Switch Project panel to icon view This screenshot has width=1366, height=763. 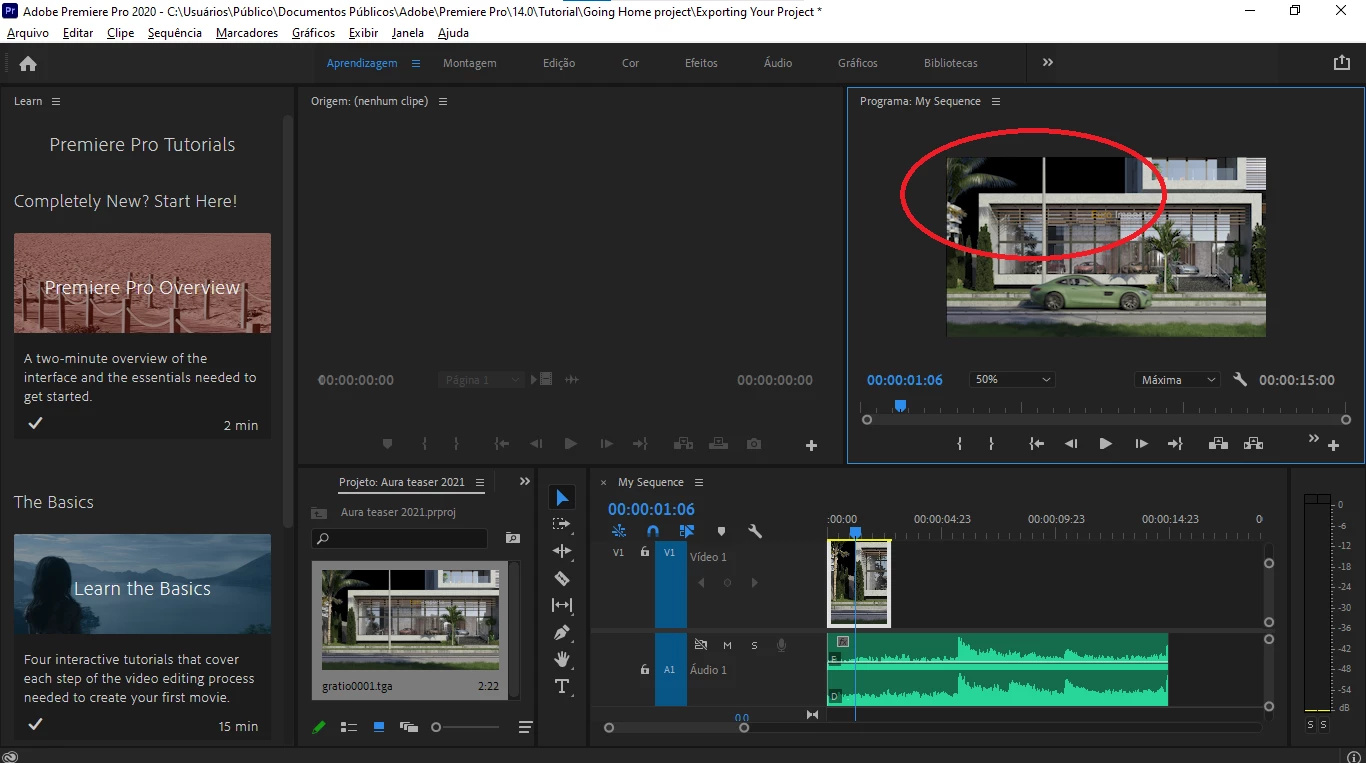pyautogui.click(x=379, y=727)
